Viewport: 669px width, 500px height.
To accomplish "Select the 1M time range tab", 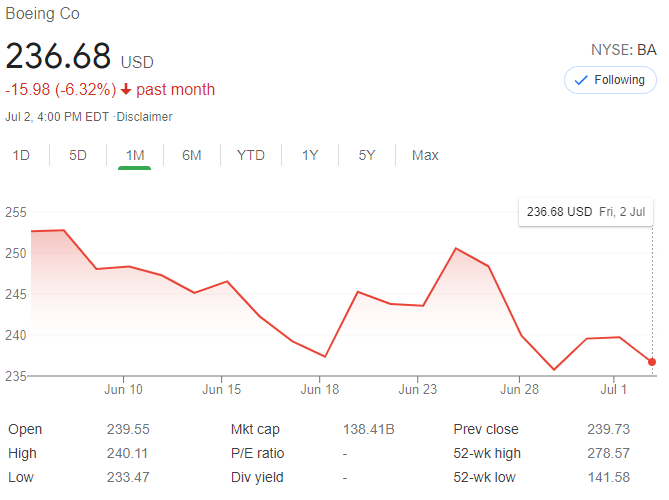I will tap(135, 155).
